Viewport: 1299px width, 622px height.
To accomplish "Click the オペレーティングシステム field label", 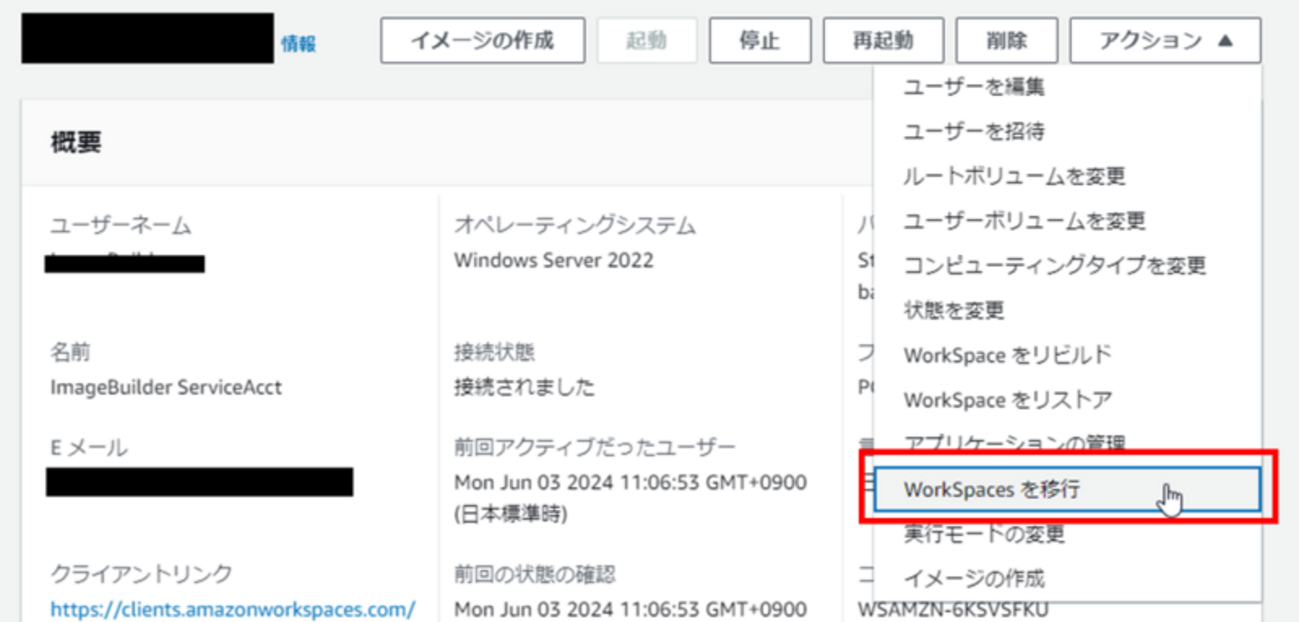I will (574, 226).
